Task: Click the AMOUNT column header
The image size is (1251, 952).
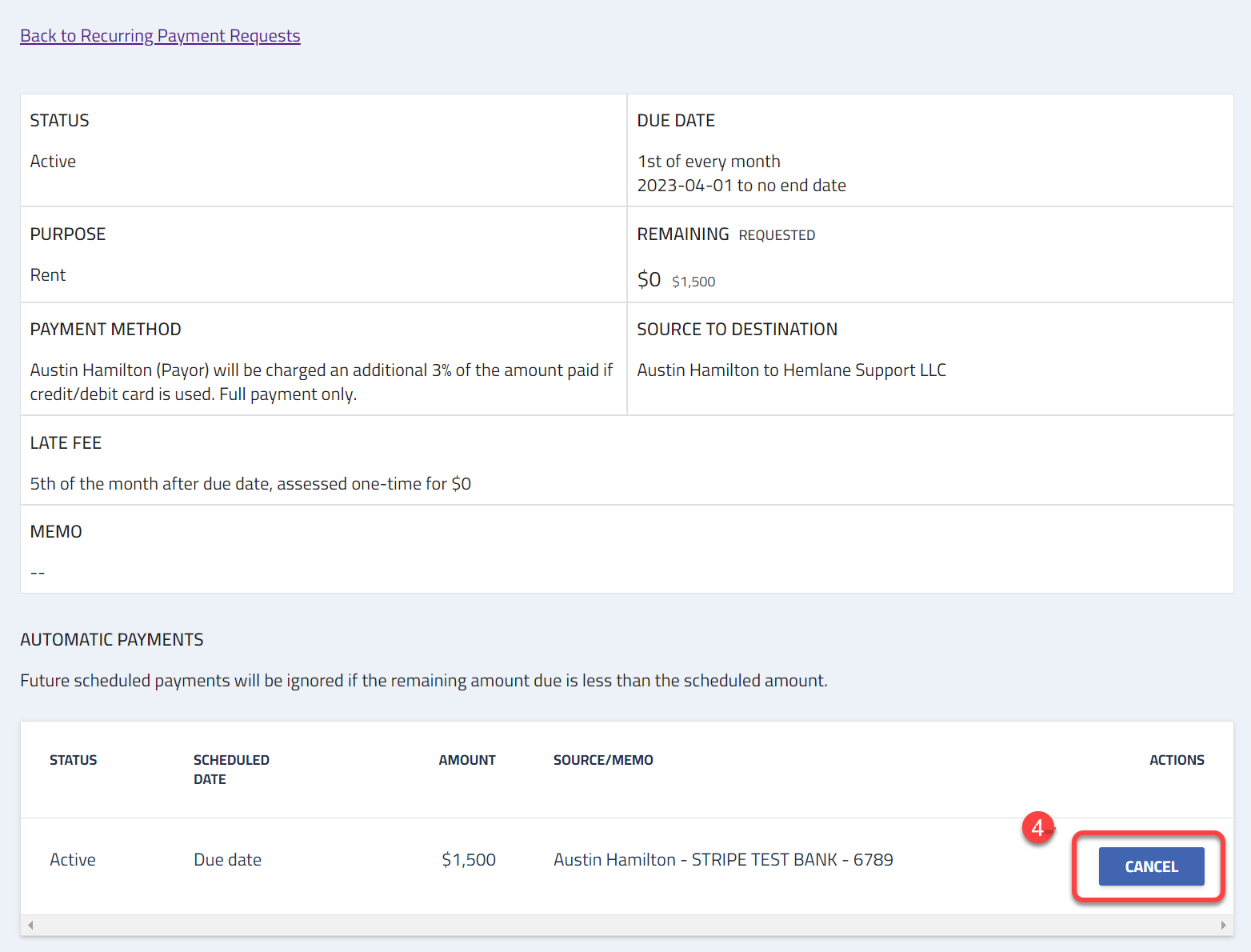Action: point(466,759)
